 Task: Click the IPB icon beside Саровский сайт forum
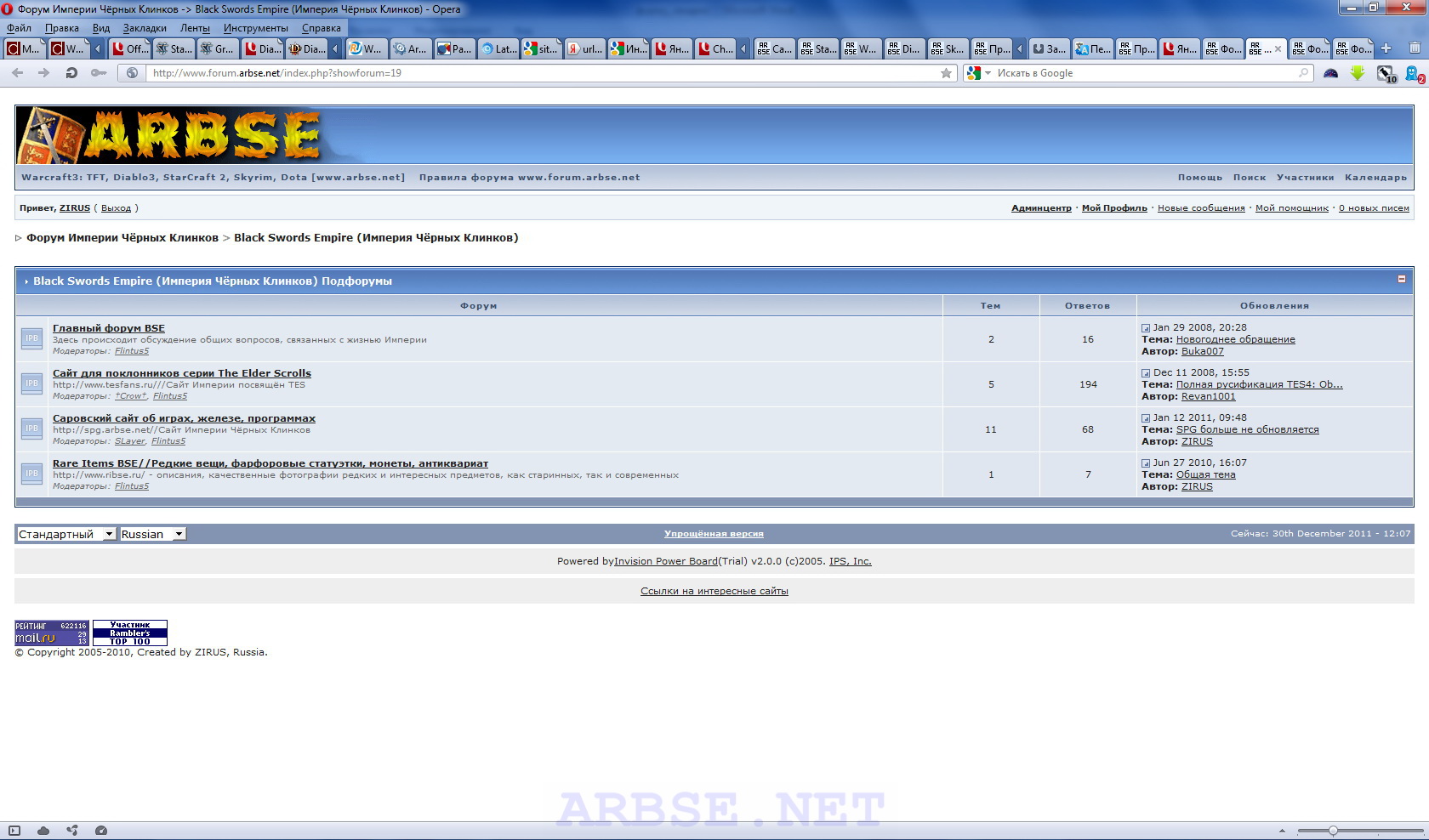click(x=31, y=429)
